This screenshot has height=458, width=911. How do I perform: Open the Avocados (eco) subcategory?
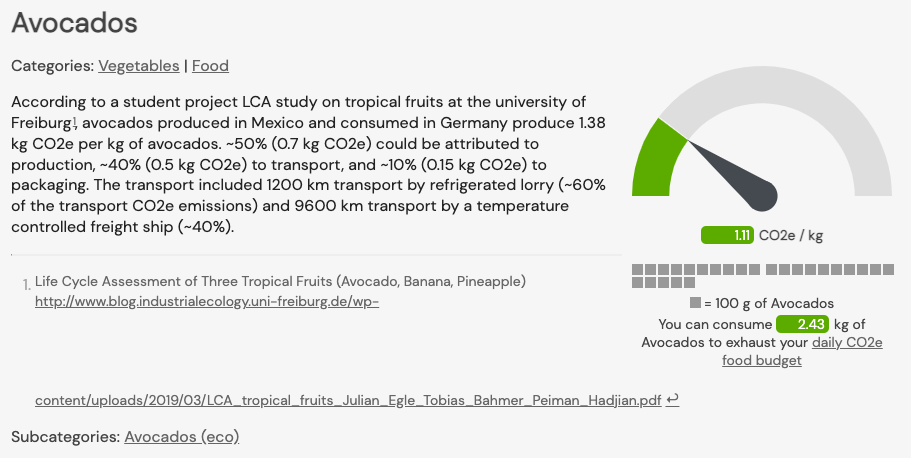181,436
